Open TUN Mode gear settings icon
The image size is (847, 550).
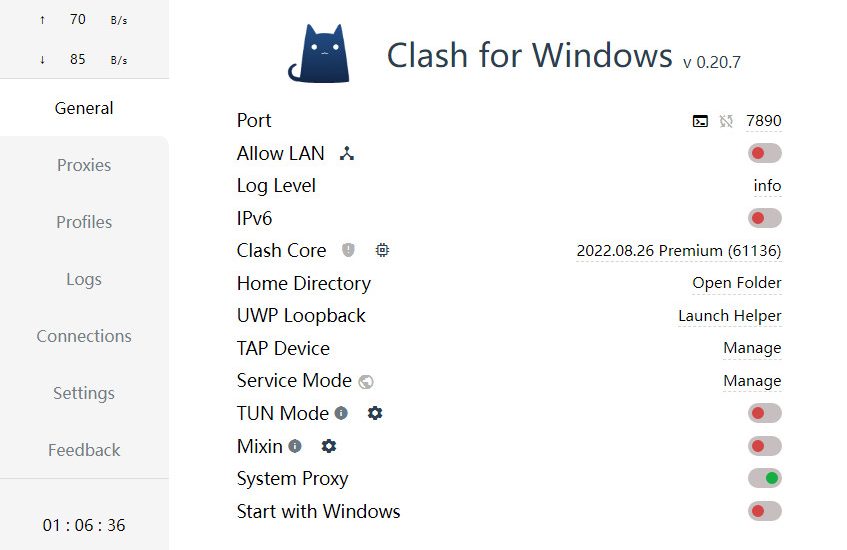[375, 413]
